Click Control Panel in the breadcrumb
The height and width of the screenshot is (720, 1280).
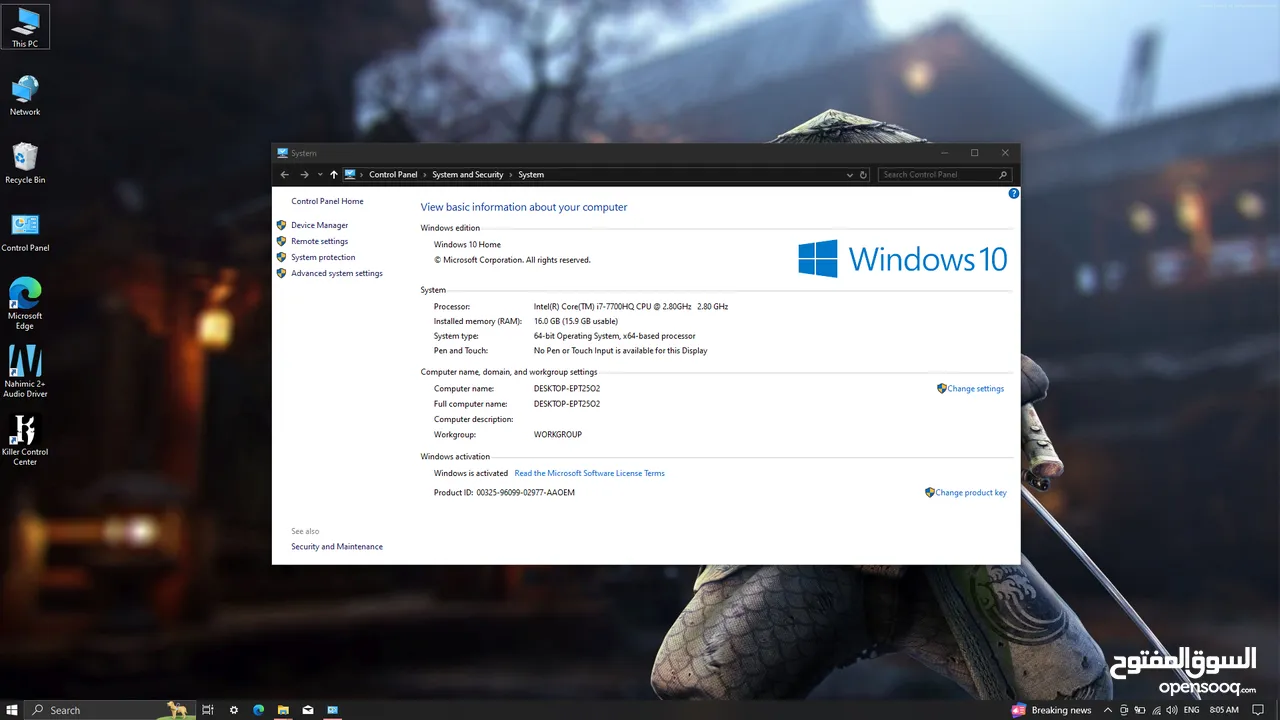(x=393, y=174)
